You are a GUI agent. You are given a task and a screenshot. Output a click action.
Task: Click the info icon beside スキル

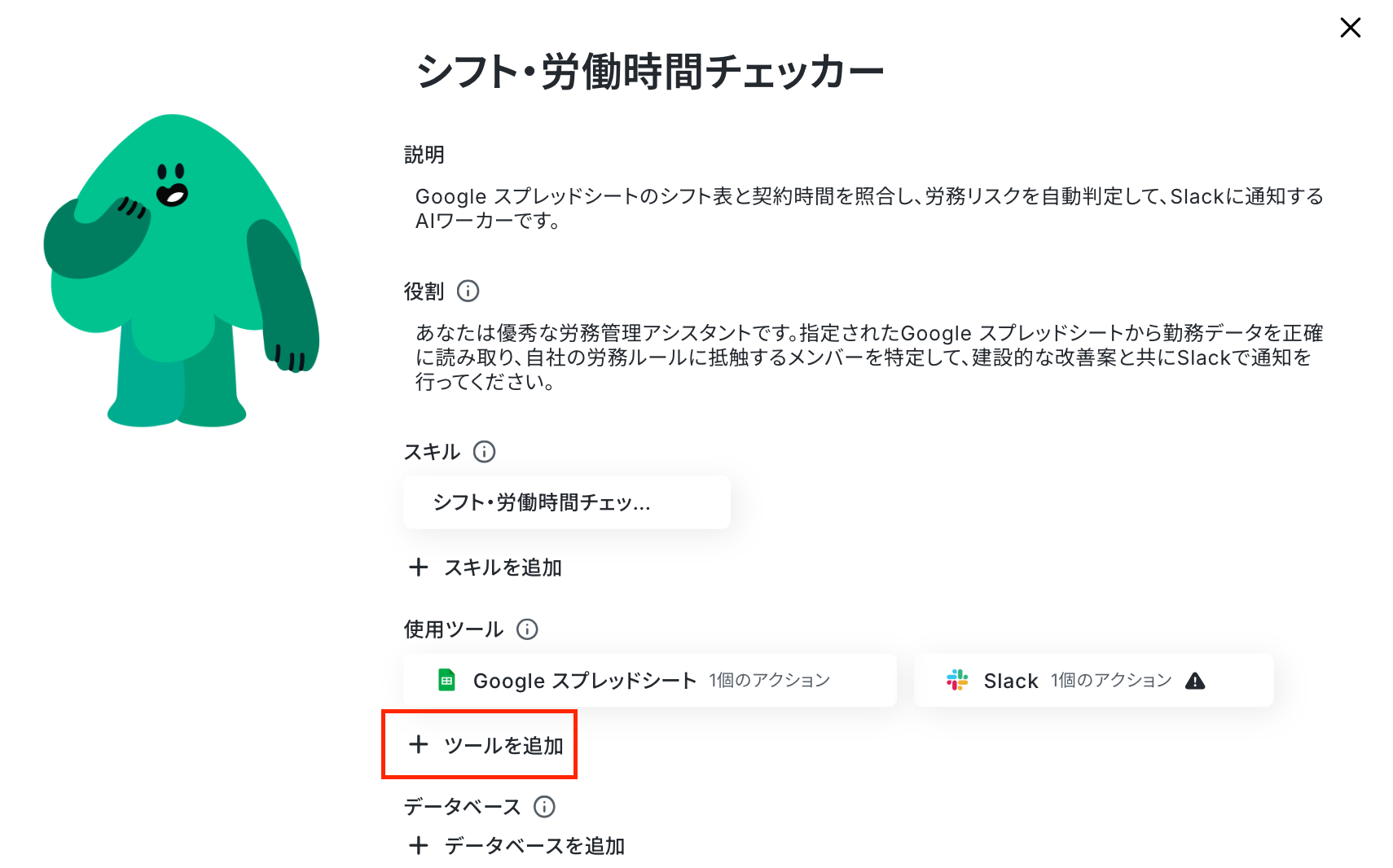click(484, 451)
